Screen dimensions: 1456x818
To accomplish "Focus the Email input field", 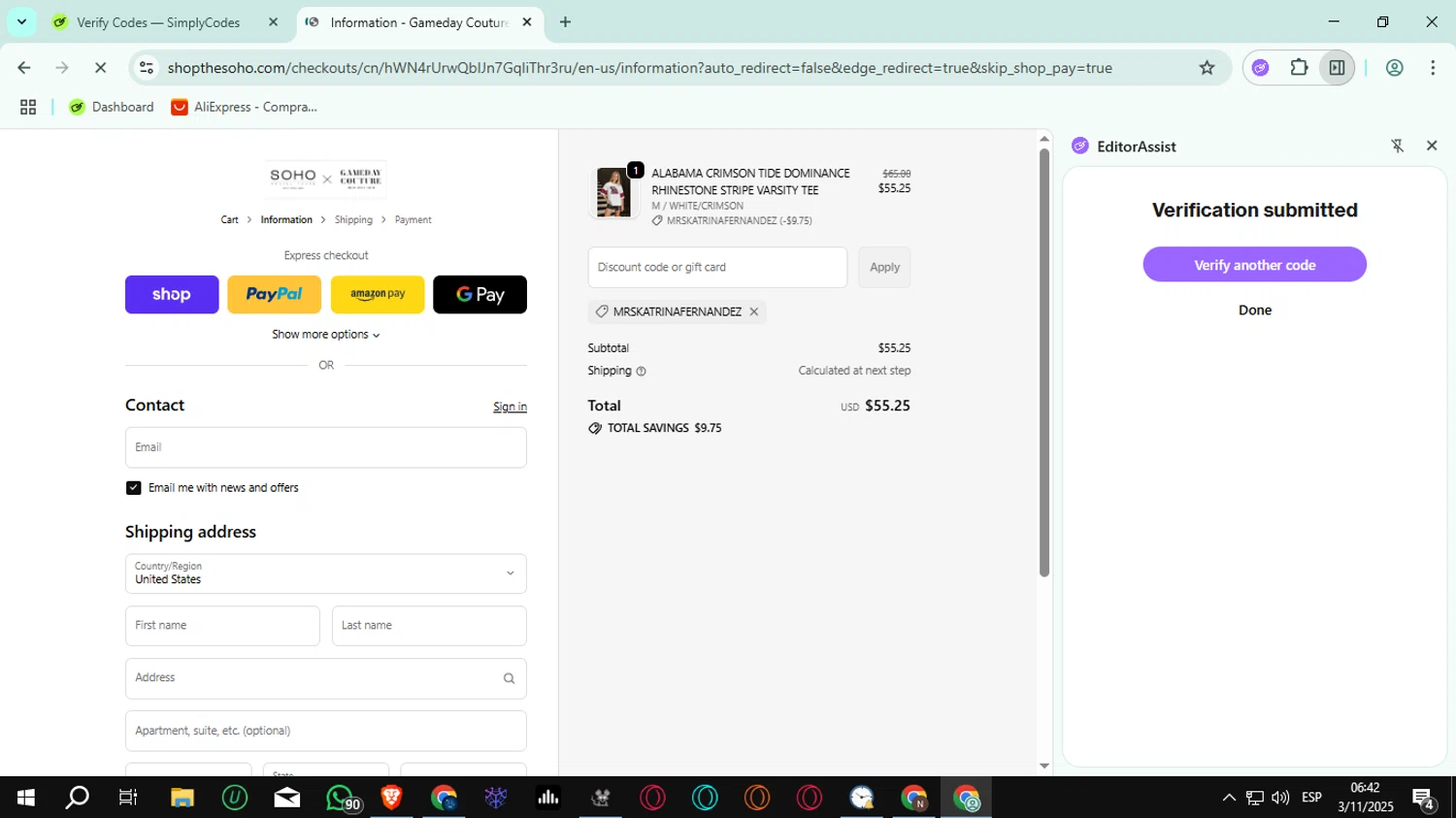I will click(326, 447).
